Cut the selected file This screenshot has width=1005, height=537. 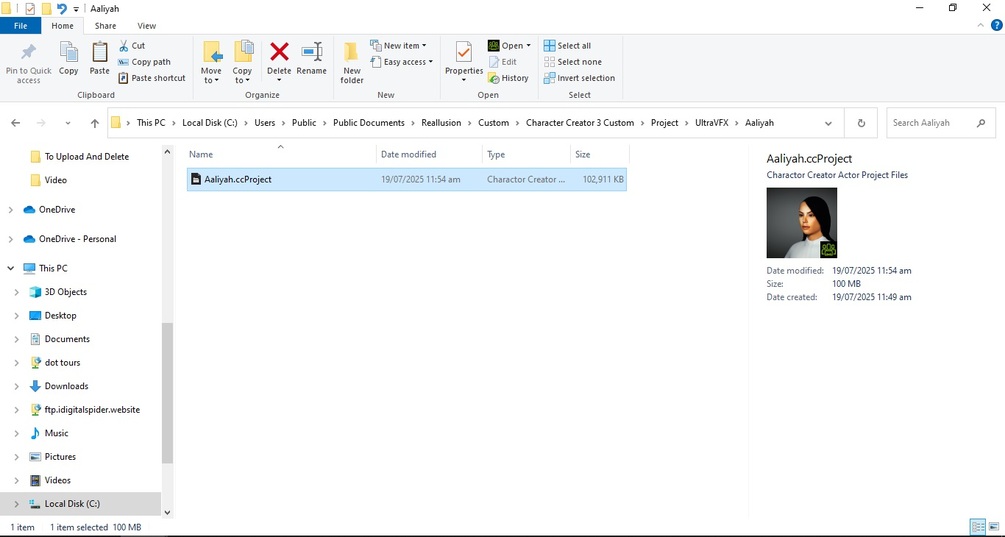132,45
